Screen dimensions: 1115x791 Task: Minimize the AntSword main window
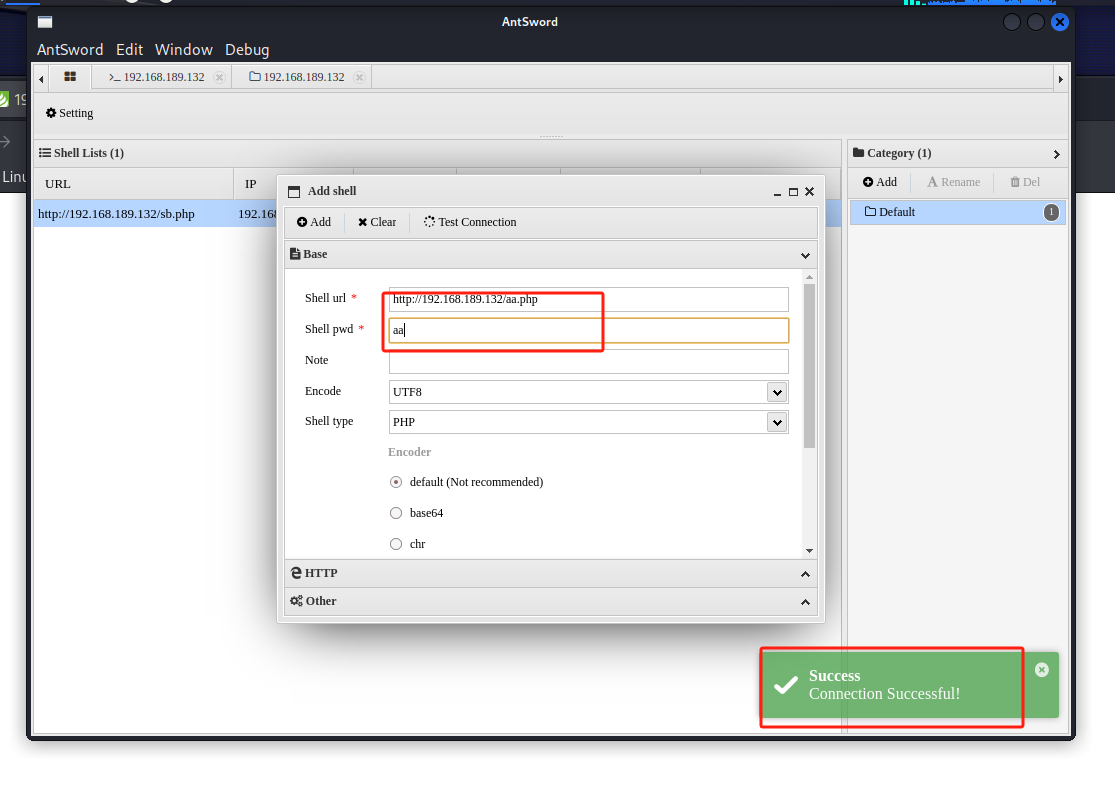1012,22
